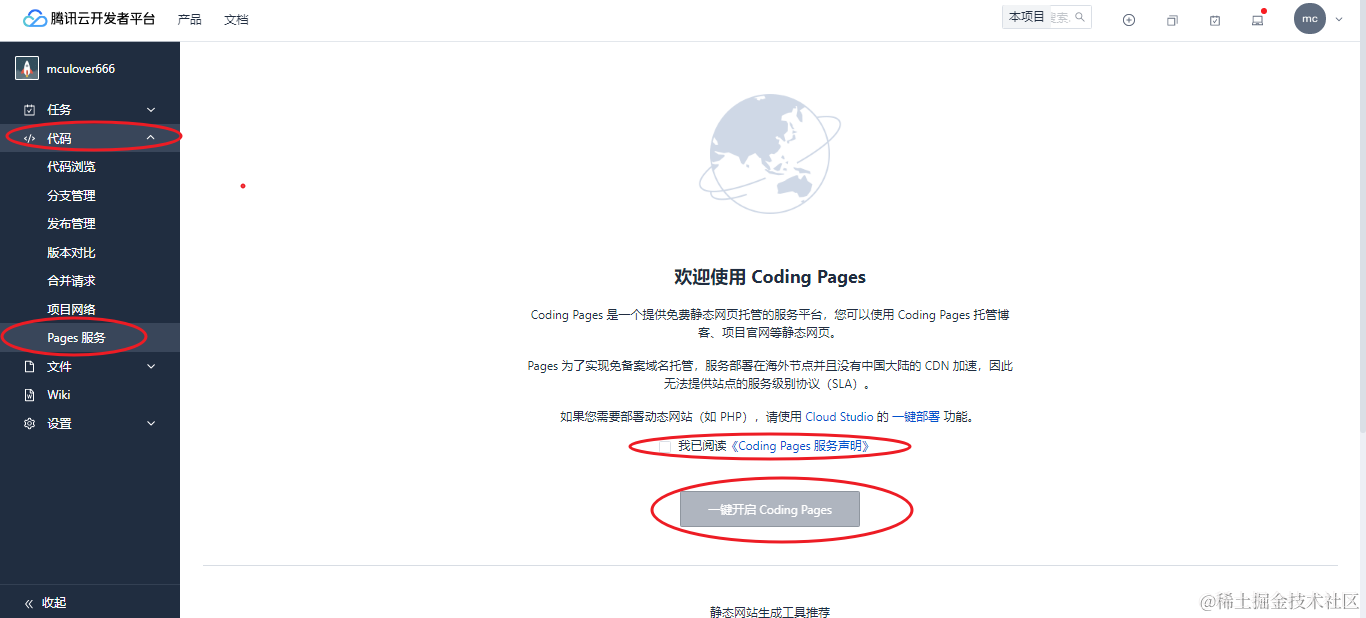Click the overlapping squares projects icon
This screenshot has width=1366, height=618.
click(1172, 20)
